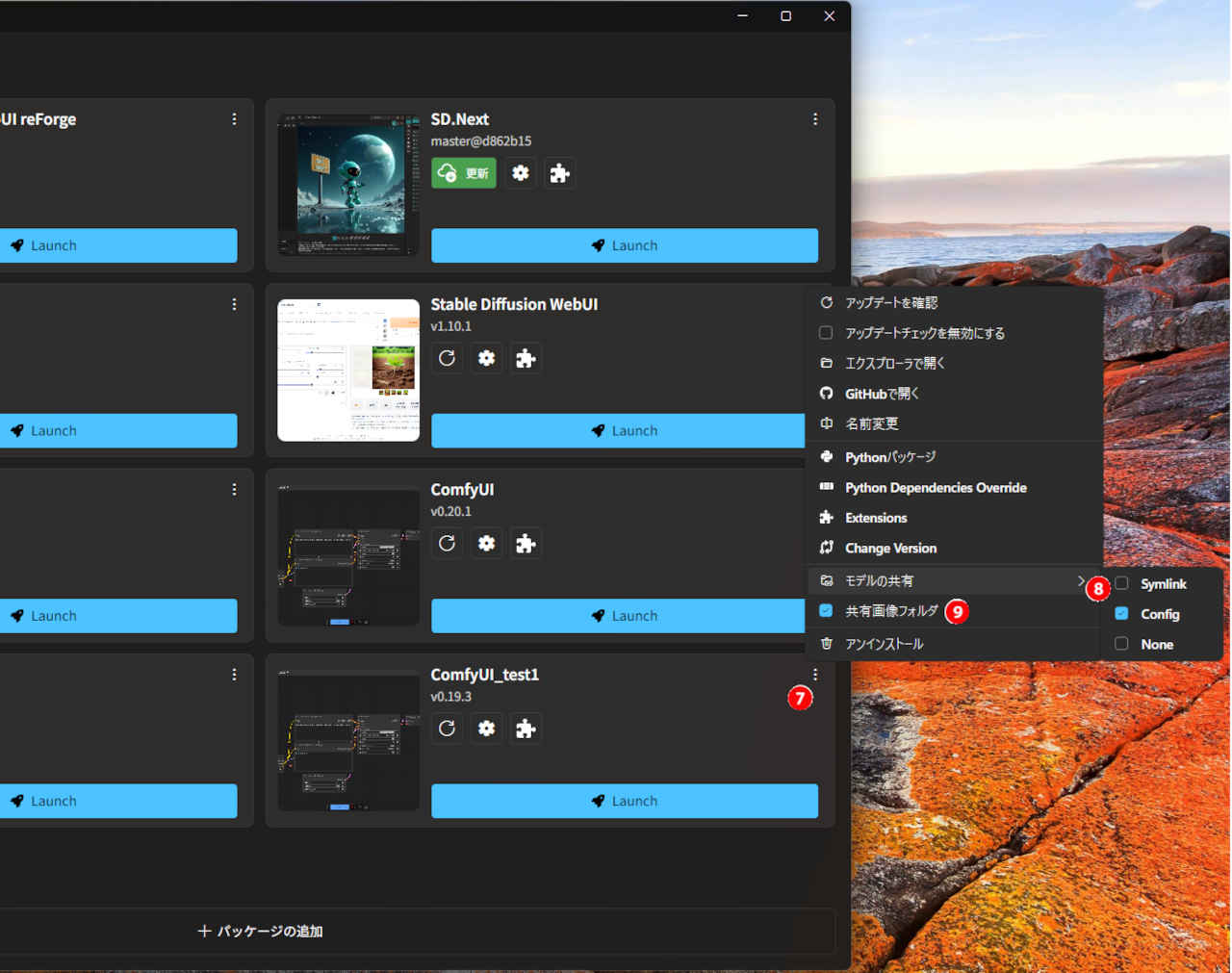Click the v0.20.1 version label
The height and width of the screenshot is (973, 1232).
451,512
